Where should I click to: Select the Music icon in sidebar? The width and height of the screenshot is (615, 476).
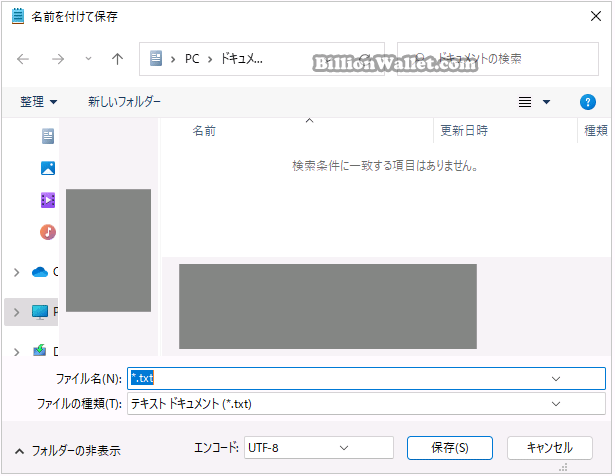(48, 232)
